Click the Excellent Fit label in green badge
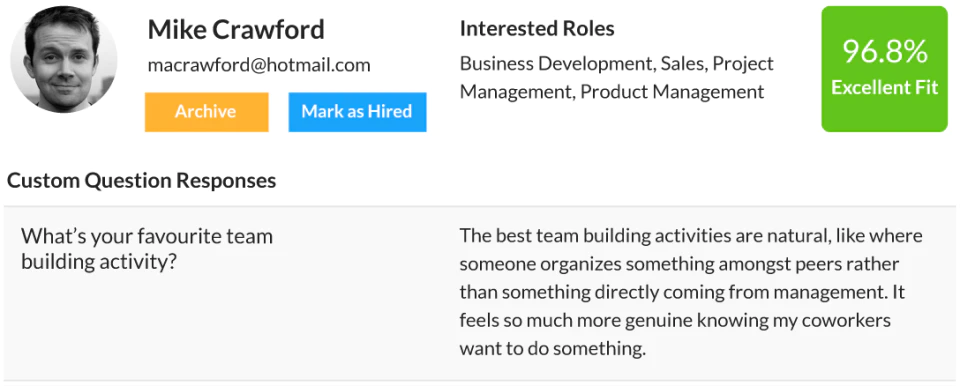Image resolution: width=960 pixels, height=386 pixels. coord(885,88)
